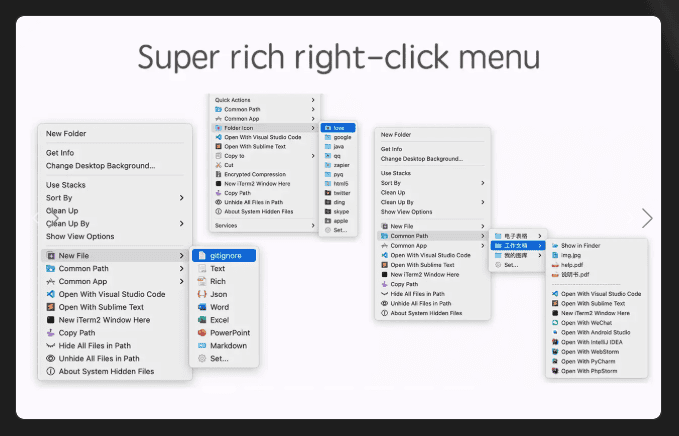The height and width of the screenshot is (436, 679).
Task: Choose New Folder in the large left menu
Action: coord(66,133)
